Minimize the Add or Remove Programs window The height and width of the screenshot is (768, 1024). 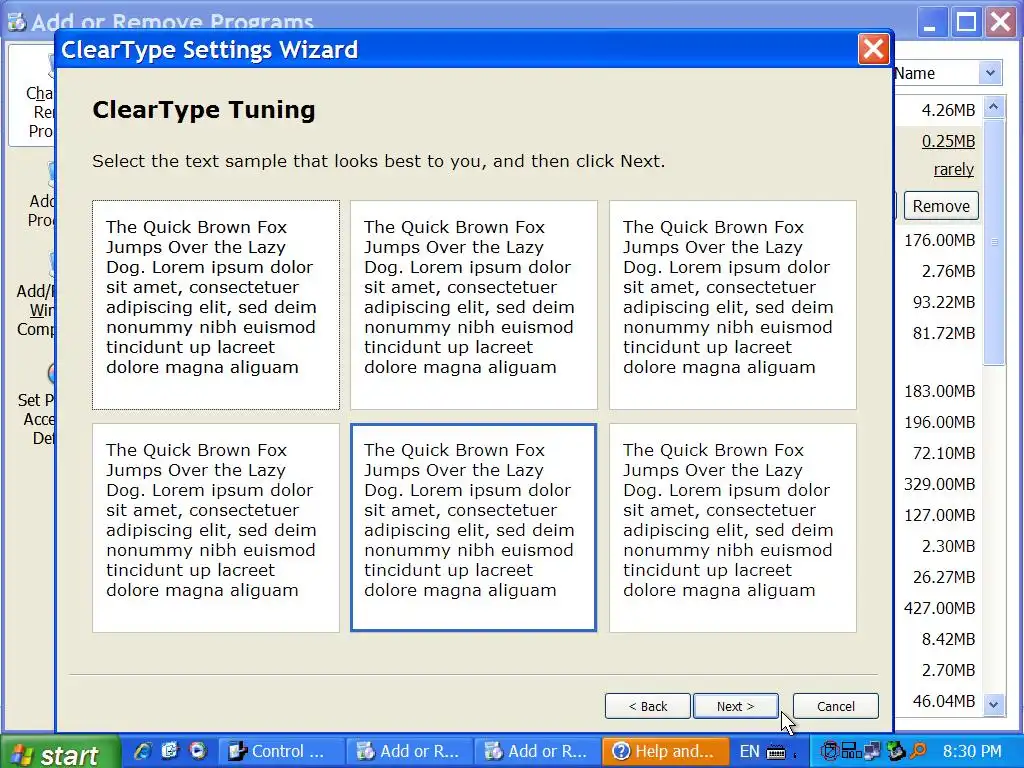coord(932,23)
